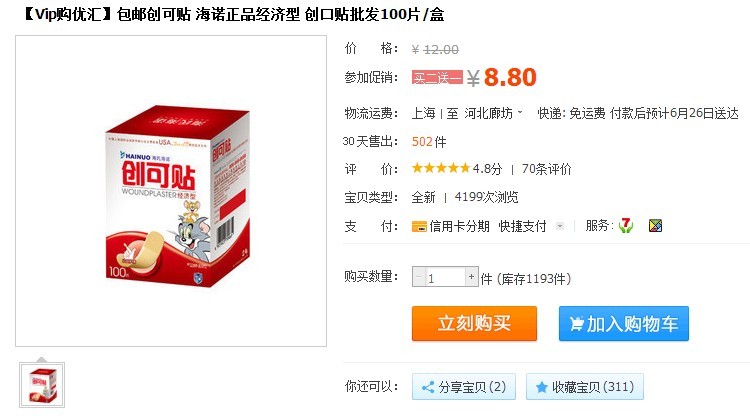Decrease quantity with the minus stepper
Viewport: 750px width, 418px height.
point(419,276)
